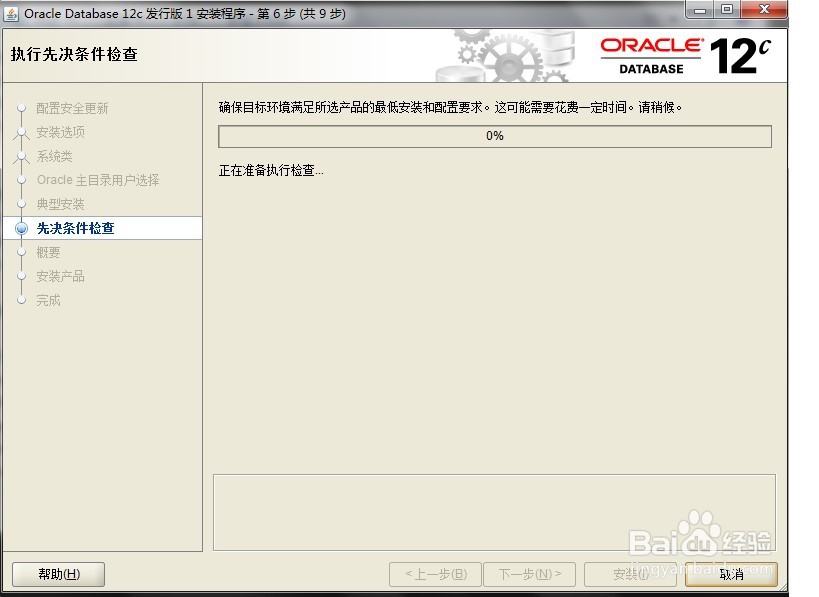Select the highlighted 先决条件检查 step
819x597 pixels.
pyautogui.click(x=102, y=228)
